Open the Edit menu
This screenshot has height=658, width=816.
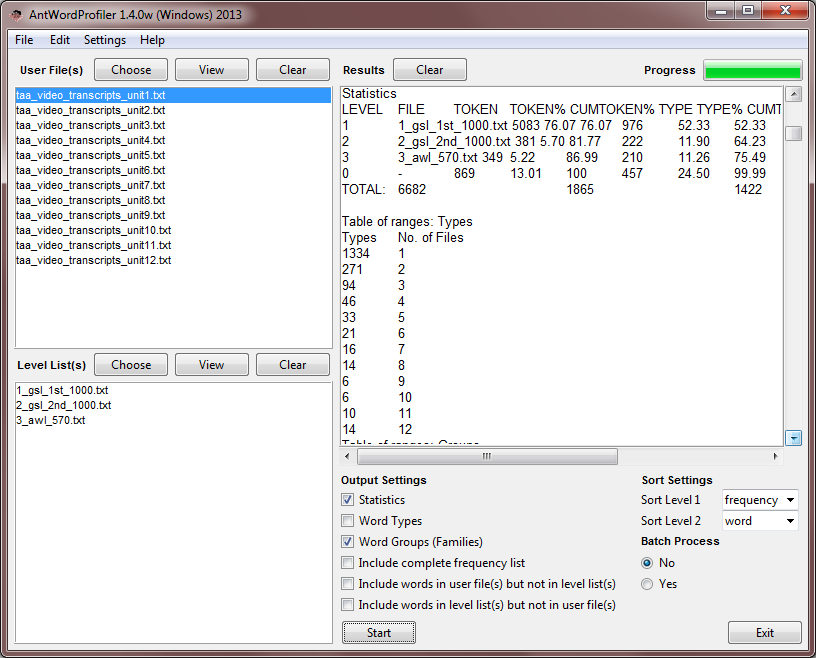[60, 40]
